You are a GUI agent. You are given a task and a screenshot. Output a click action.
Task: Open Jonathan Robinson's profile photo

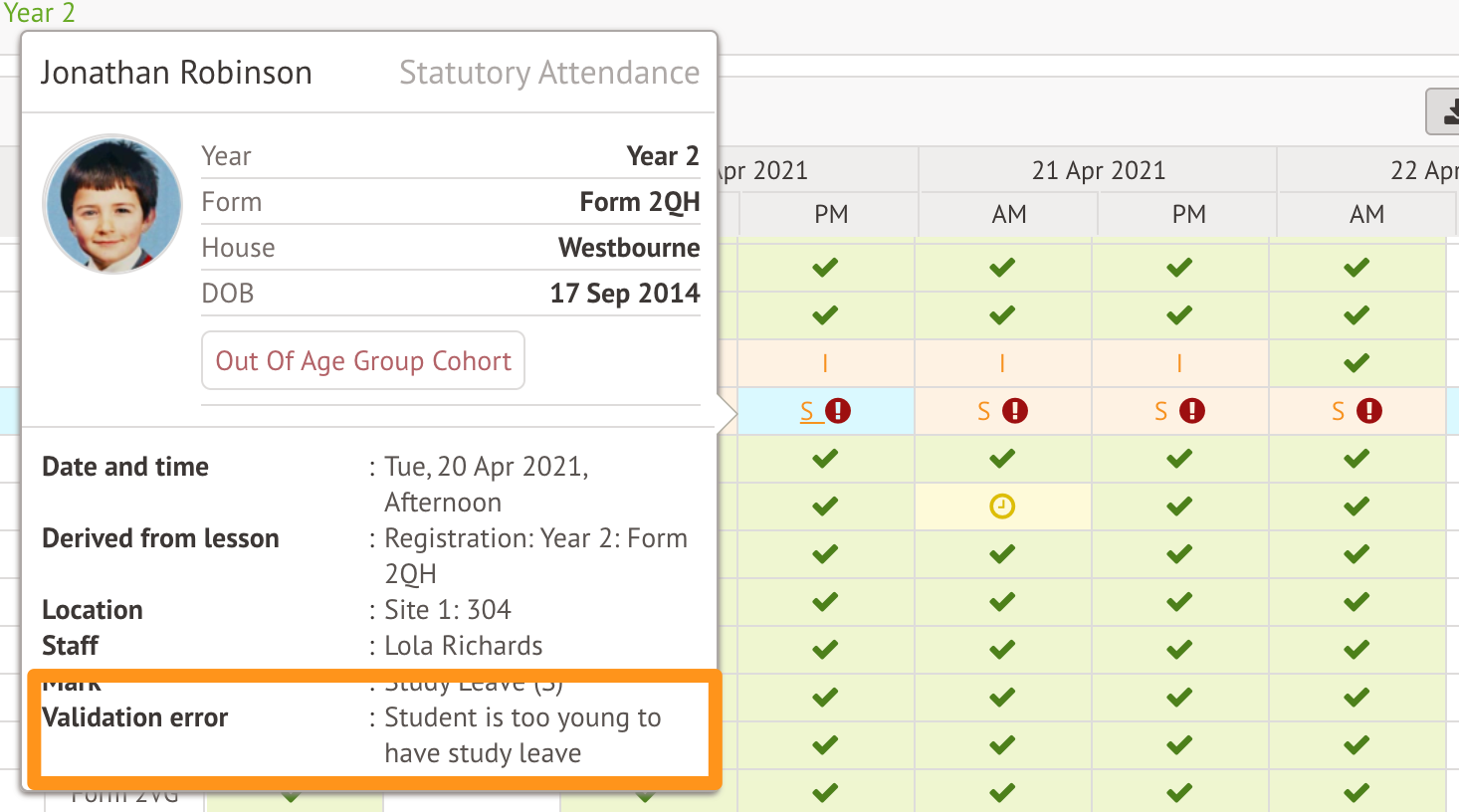tap(112, 204)
